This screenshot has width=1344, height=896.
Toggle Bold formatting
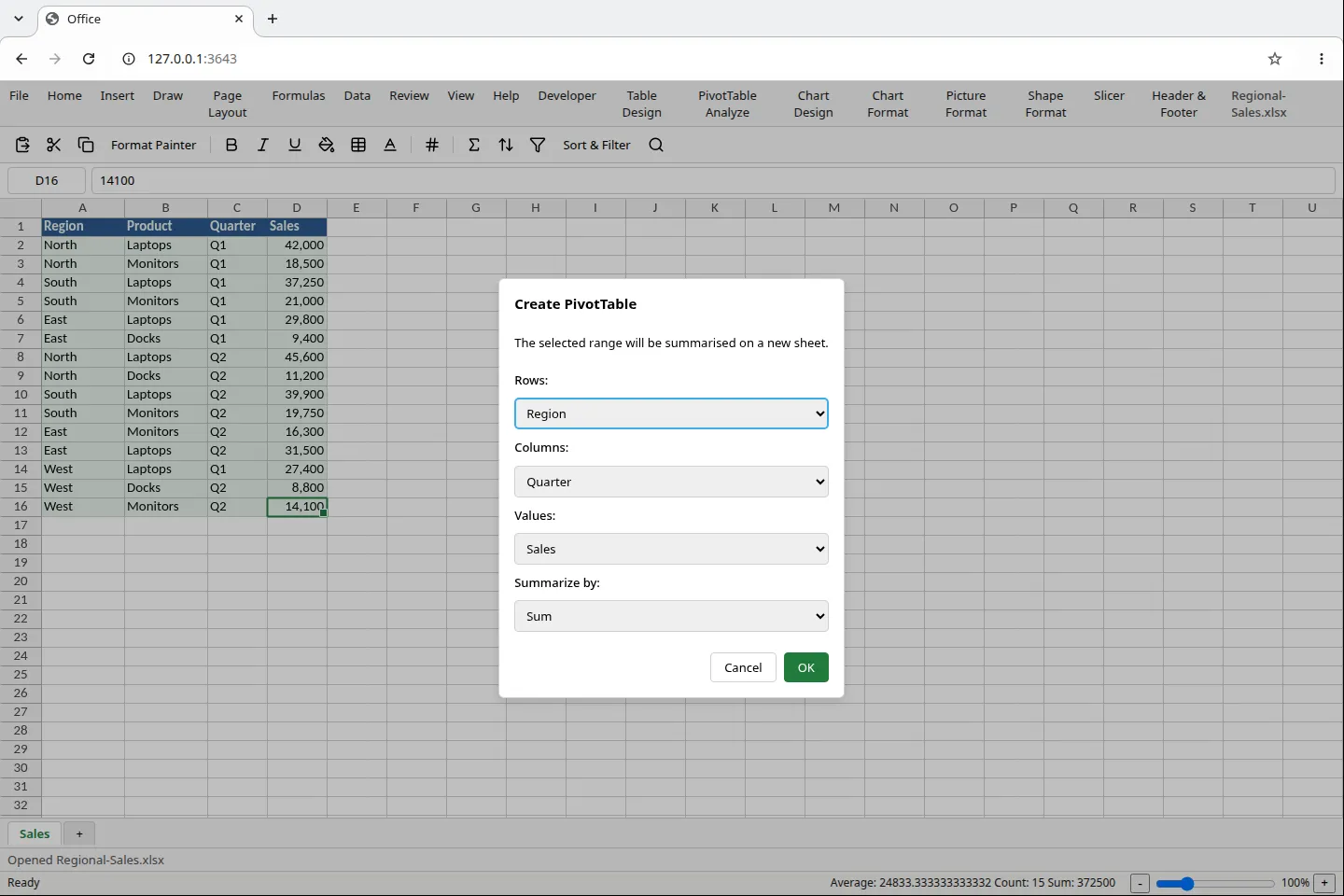[x=231, y=145]
